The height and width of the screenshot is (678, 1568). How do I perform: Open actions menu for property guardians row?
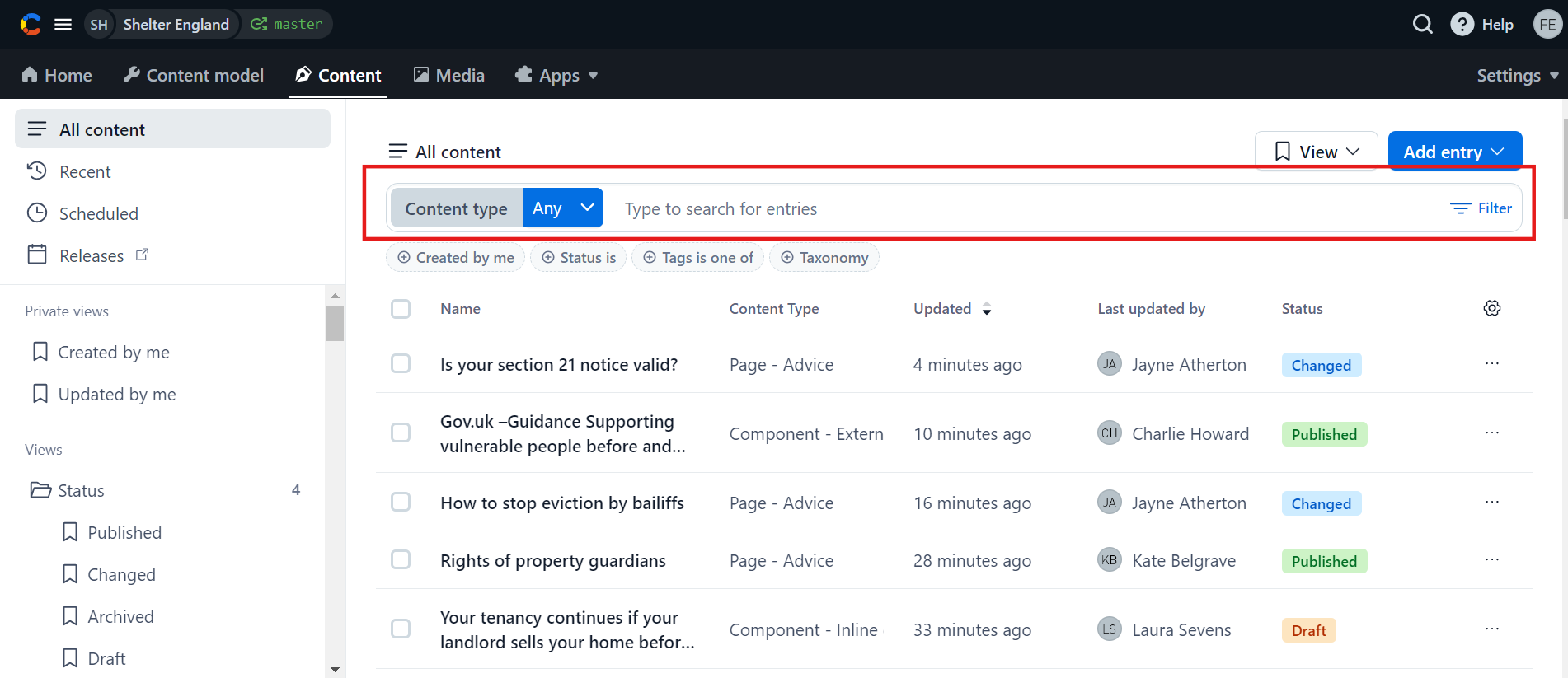(1492, 559)
